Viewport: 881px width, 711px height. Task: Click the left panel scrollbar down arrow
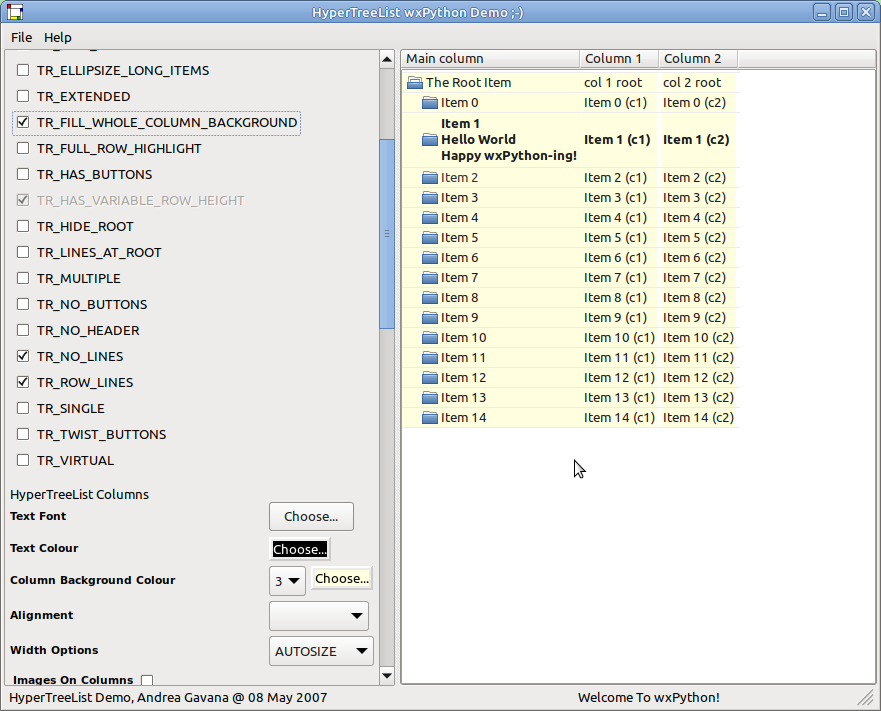387,676
